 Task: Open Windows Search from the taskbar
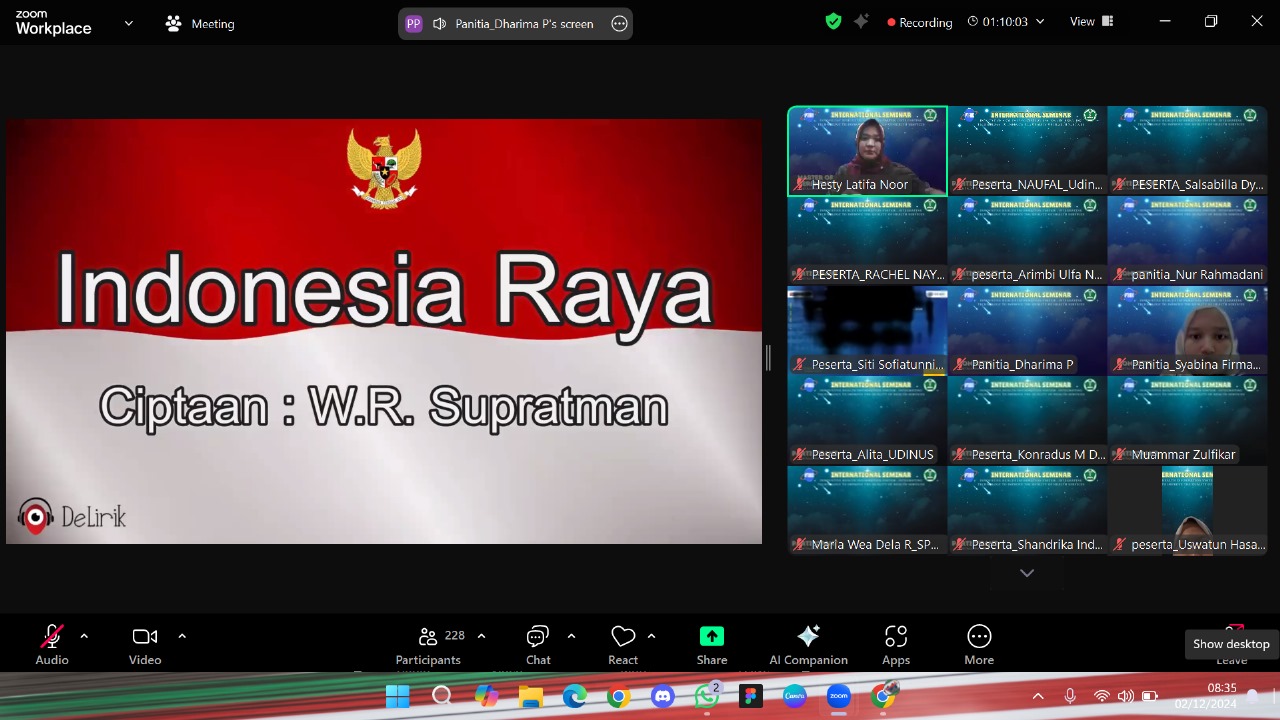point(442,696)
